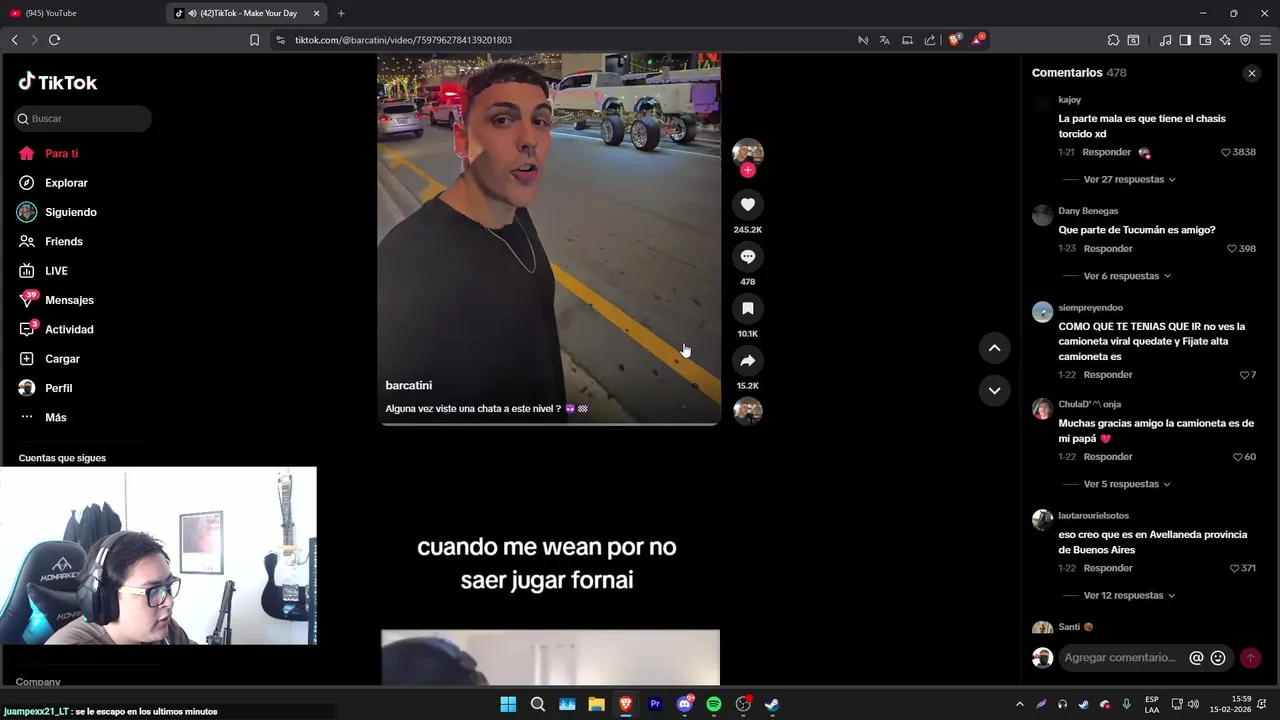This screenshot has width=1280, height=720.
Task: Open the Brave Rewards triangle icon
Action: [x=979, y=40]
